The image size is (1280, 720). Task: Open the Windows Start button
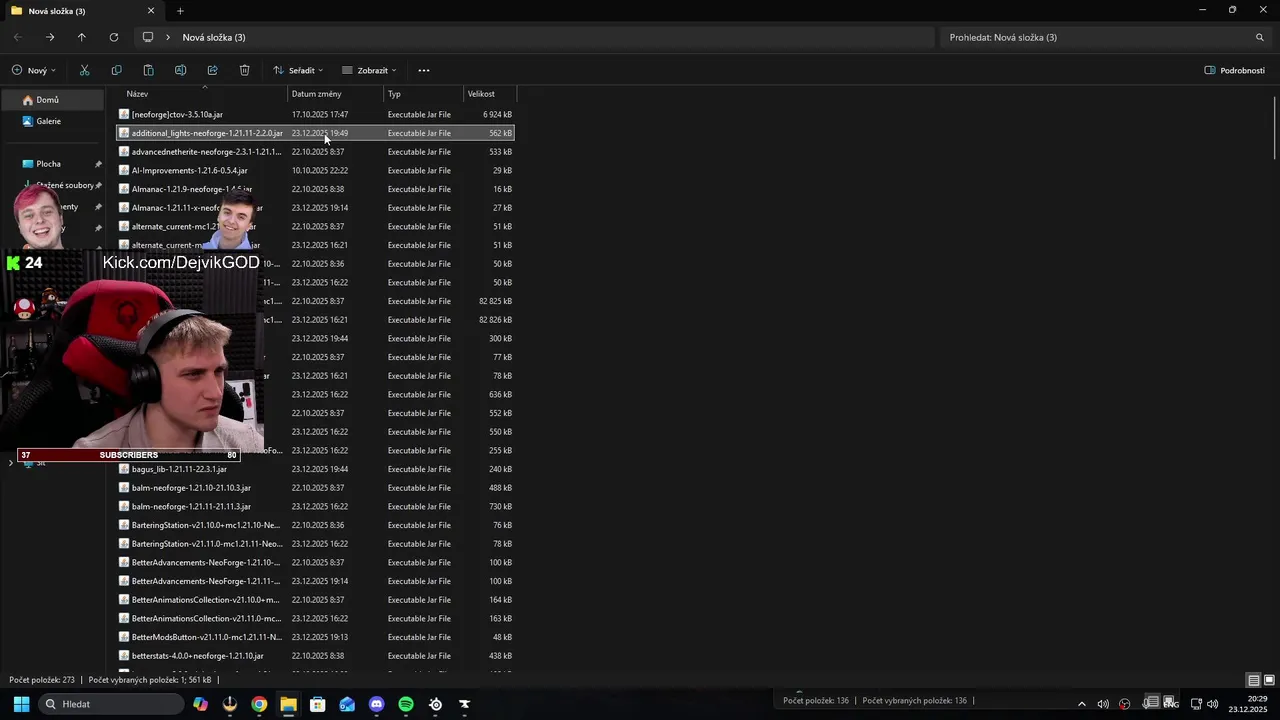pos(21,704)
